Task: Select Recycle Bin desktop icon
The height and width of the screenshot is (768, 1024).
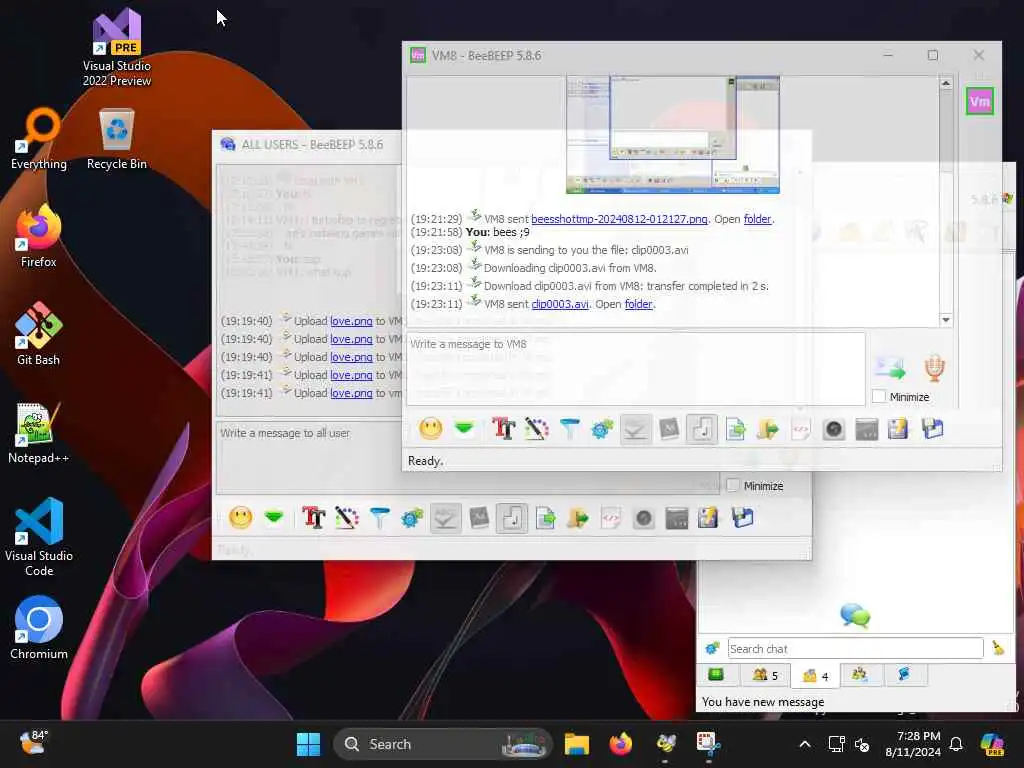Action: point(117,139)
